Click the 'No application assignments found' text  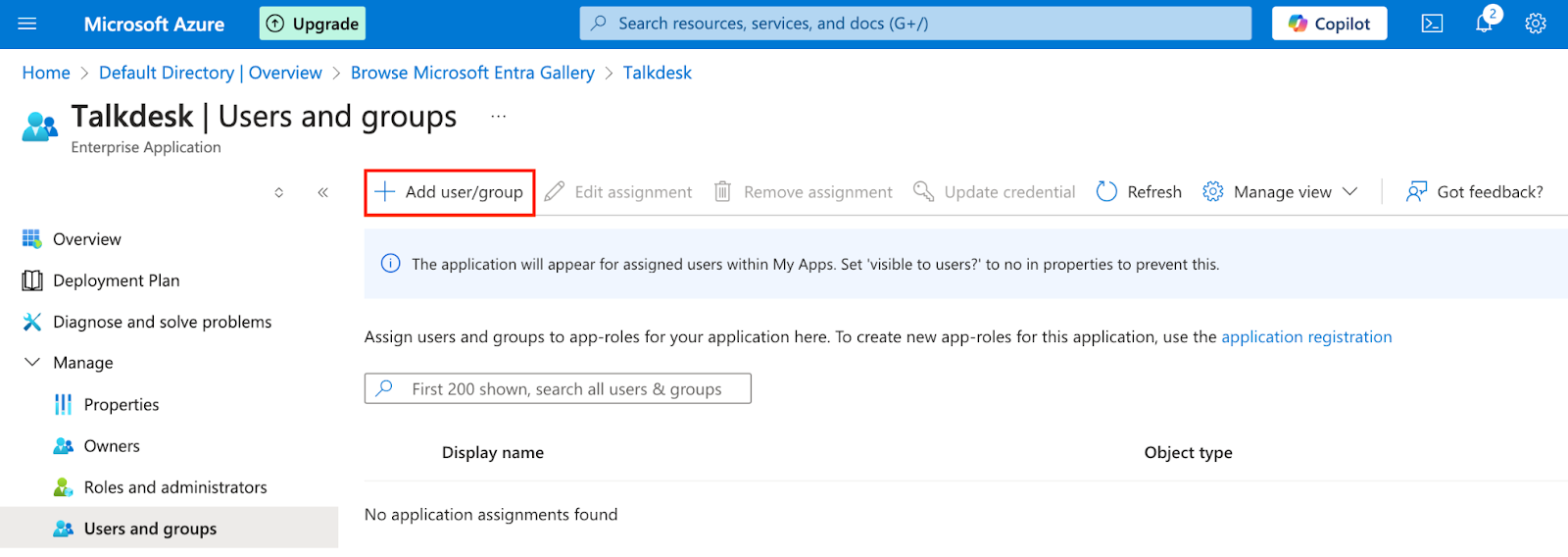click(491, 515)
